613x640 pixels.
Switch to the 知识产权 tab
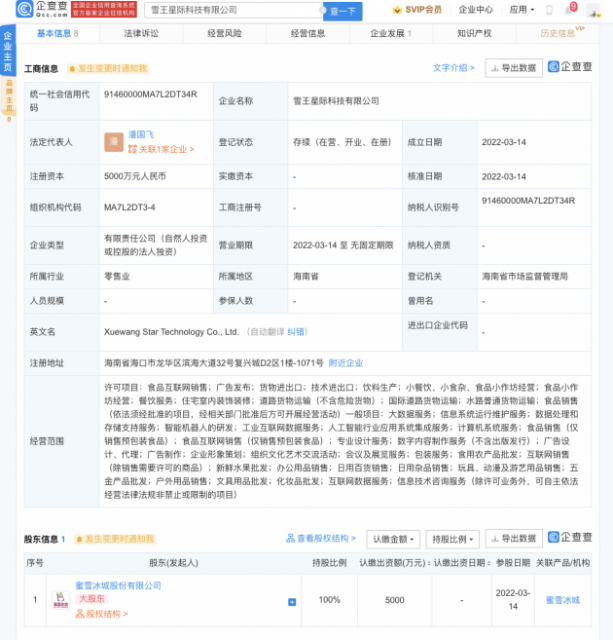474,33
